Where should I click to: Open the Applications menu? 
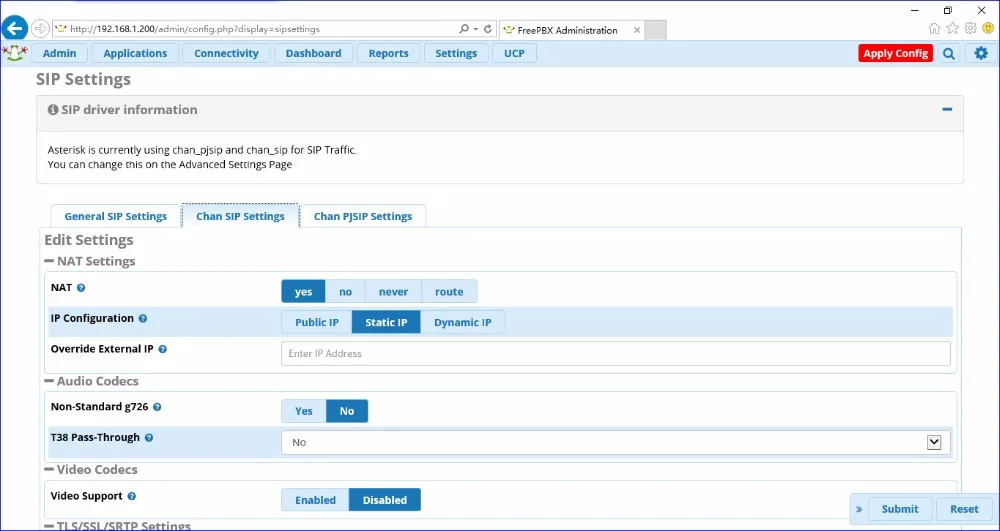click(135, 54)
